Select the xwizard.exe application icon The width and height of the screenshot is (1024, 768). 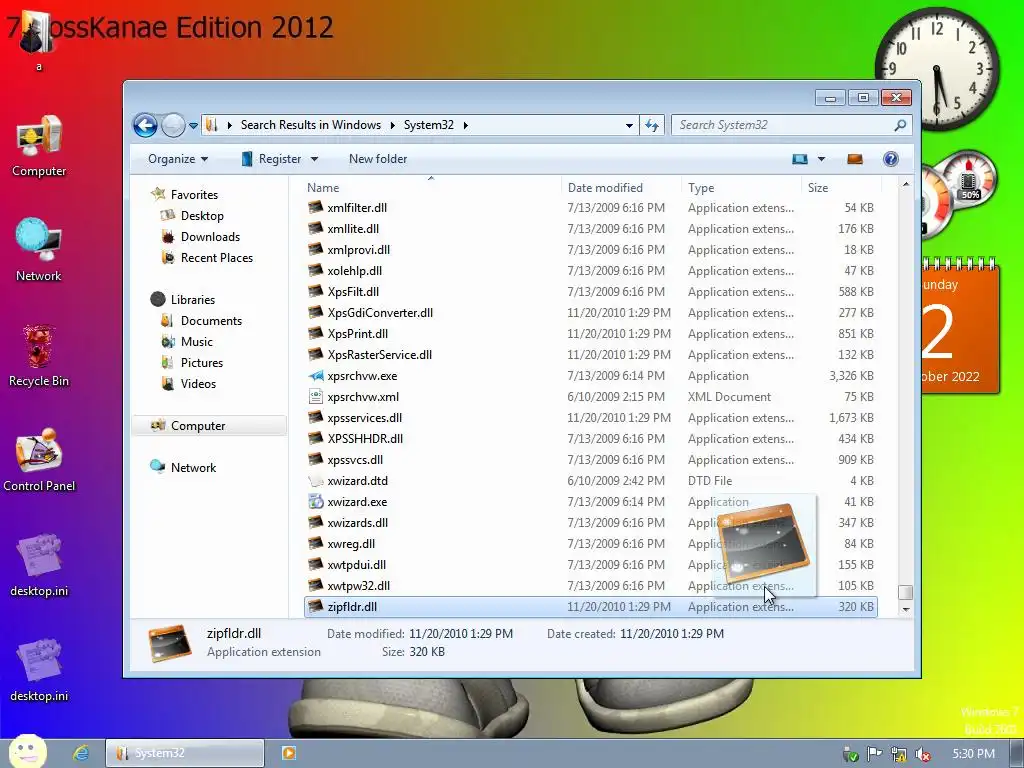tap(316, 502)
